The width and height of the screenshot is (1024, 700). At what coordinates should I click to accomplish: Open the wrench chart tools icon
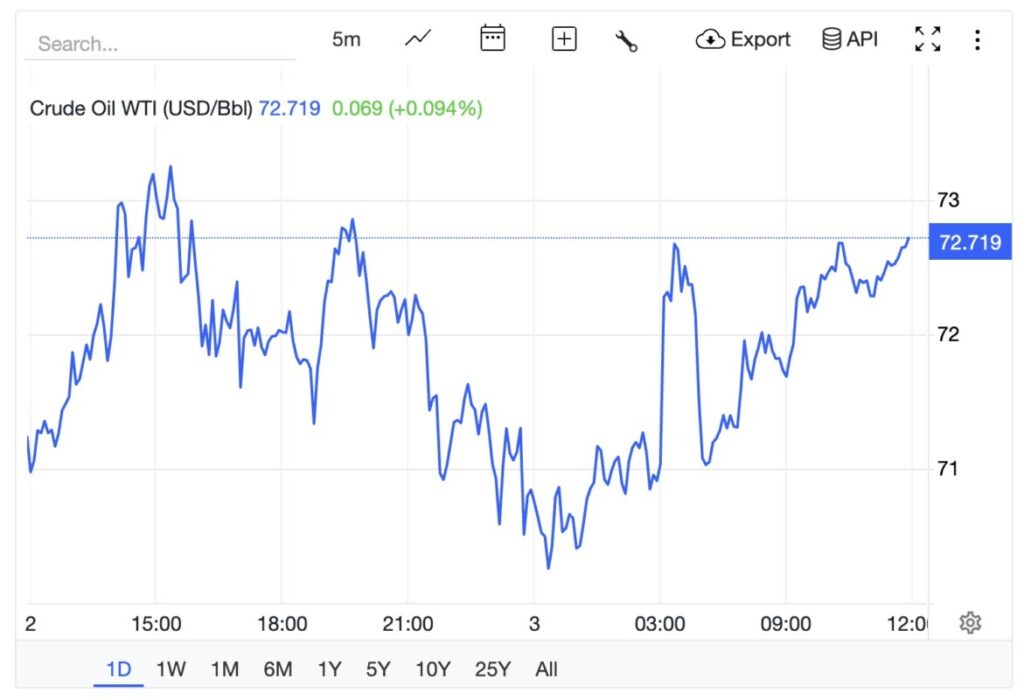pos(627,41)
